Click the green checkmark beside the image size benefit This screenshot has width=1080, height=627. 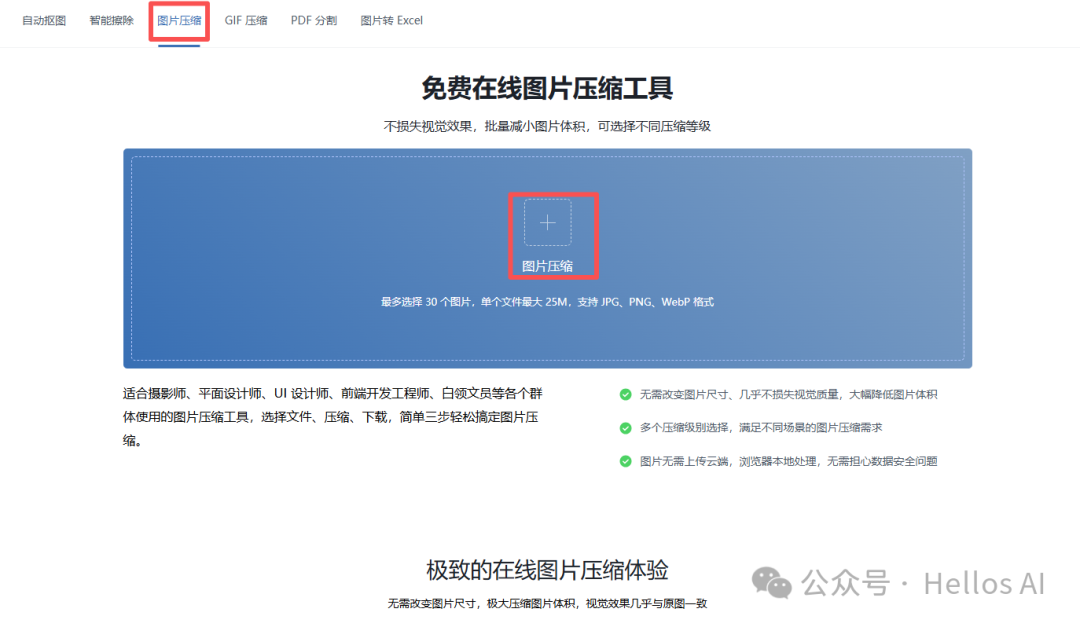coord(625,394)
